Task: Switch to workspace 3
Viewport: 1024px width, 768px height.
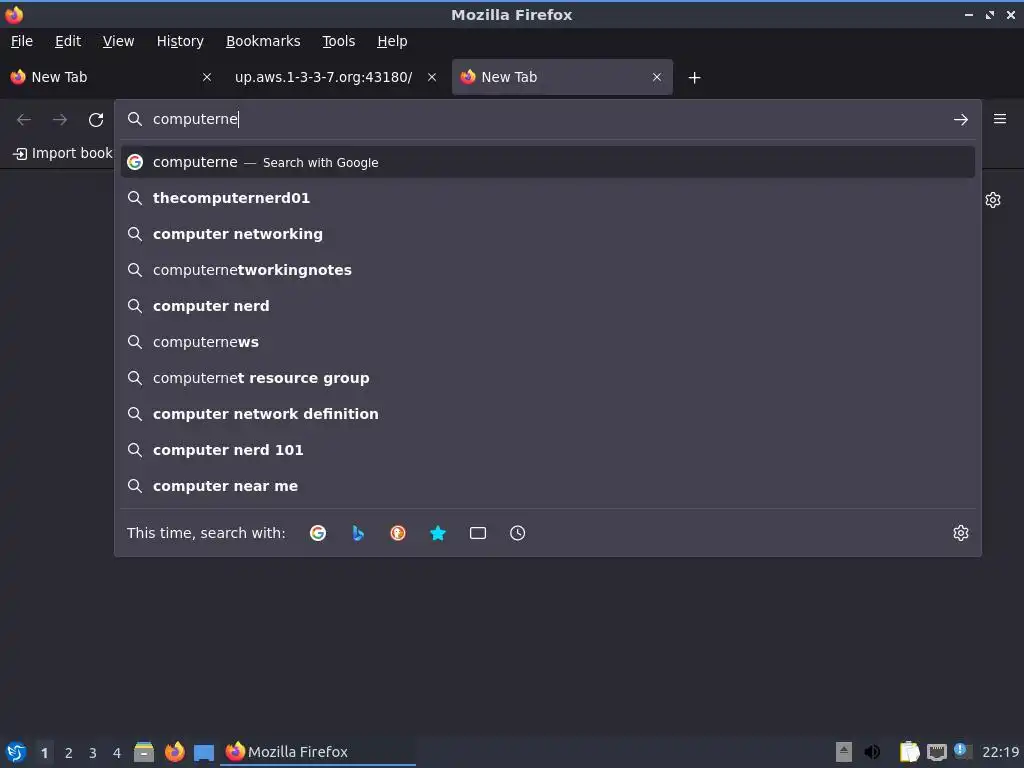Action: point(93,753)
